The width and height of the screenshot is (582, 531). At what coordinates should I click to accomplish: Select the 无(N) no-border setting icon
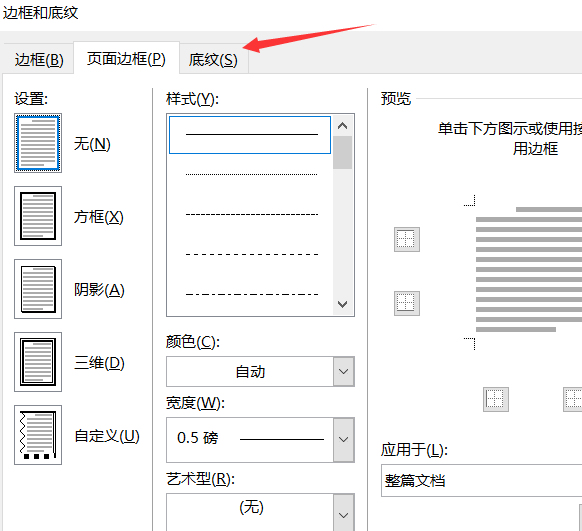38,143
